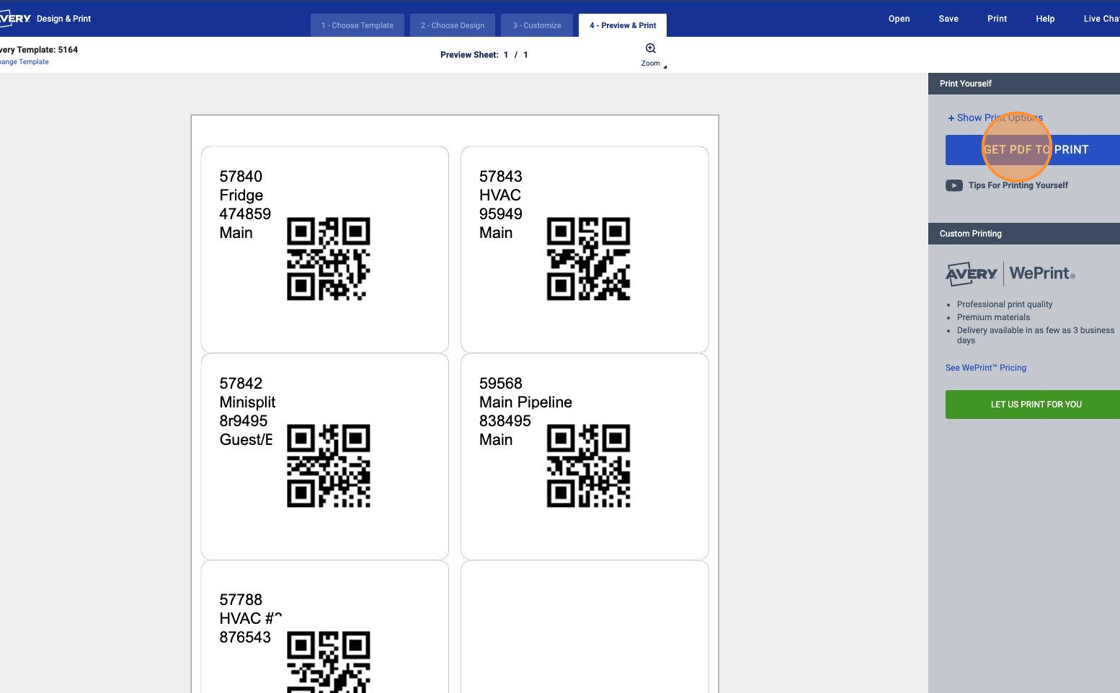This screenshot has width=1120, height=693.
Task: Click Let Us Print For You button
Action: click(1033, 404)
